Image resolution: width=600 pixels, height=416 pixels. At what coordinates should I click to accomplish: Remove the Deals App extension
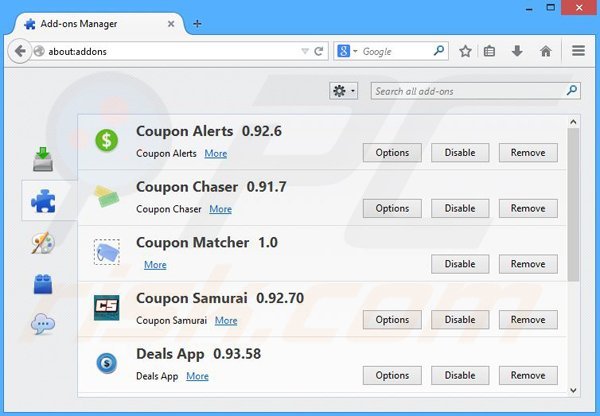coord(528,375)
